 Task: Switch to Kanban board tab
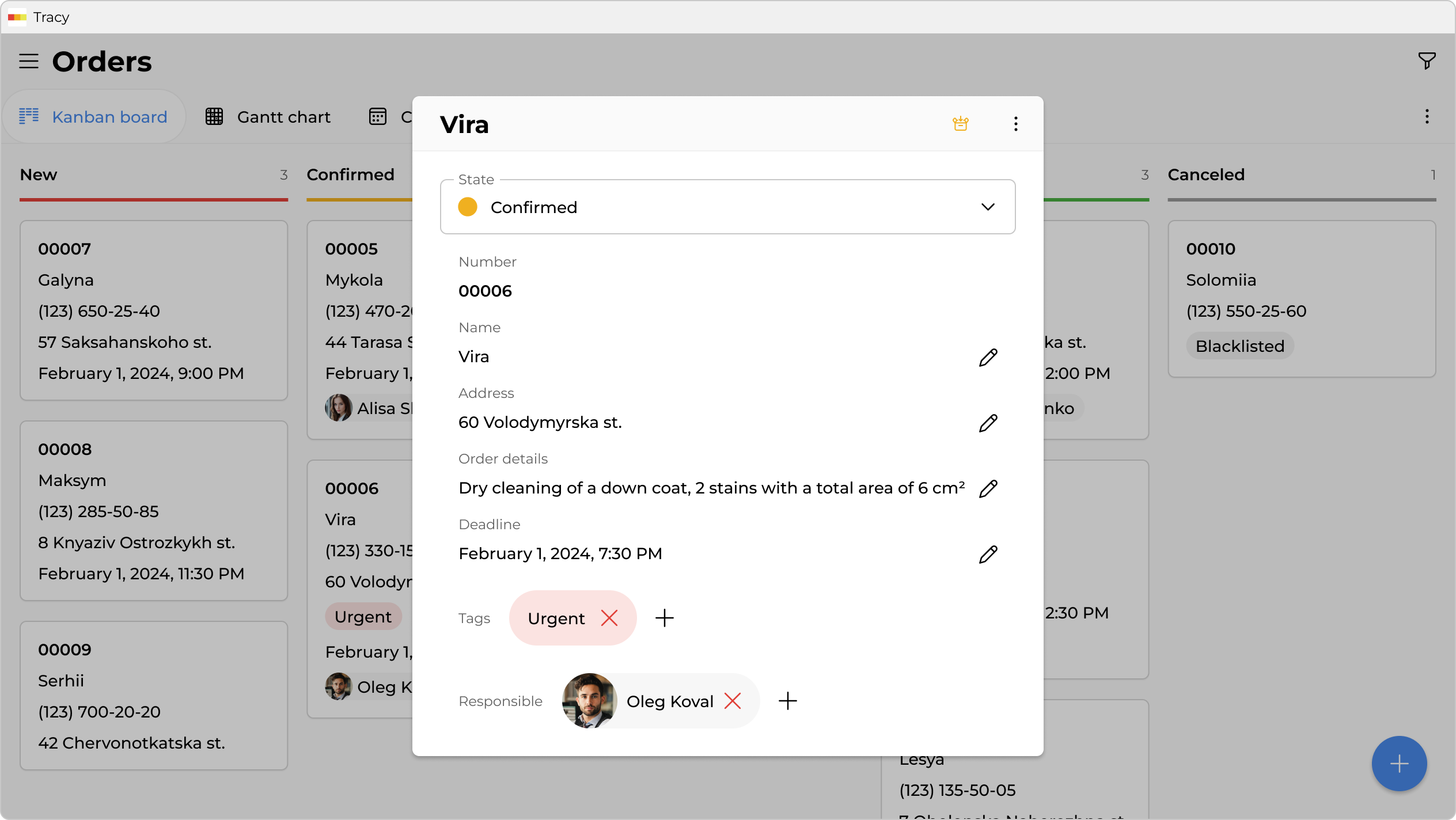94,117
